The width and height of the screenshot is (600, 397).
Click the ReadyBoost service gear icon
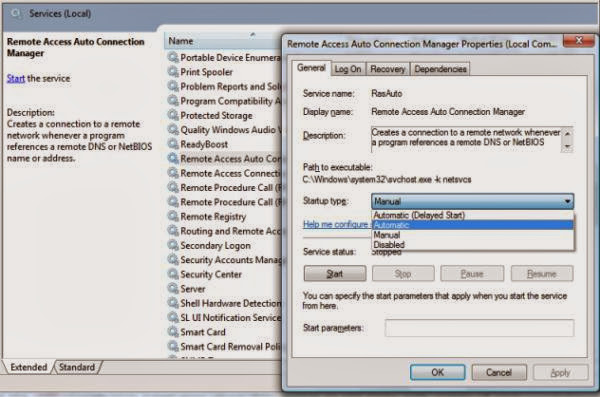[173, 144]
